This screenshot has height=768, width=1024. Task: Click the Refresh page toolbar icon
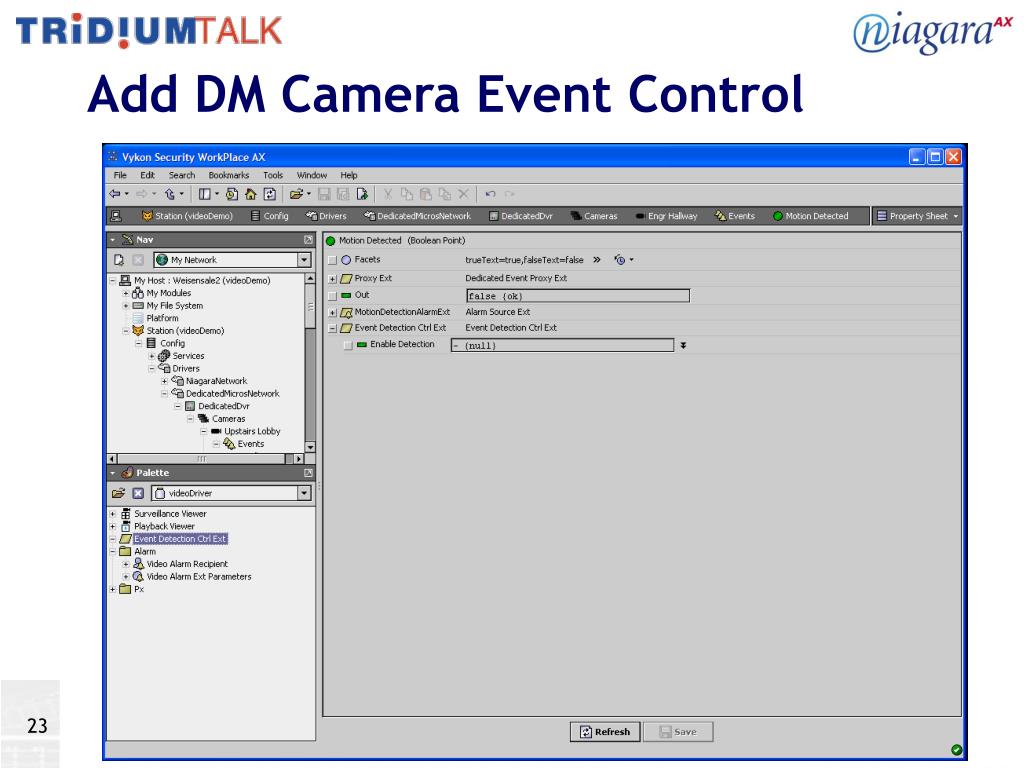pyautogui.click(x=270, y=194)
